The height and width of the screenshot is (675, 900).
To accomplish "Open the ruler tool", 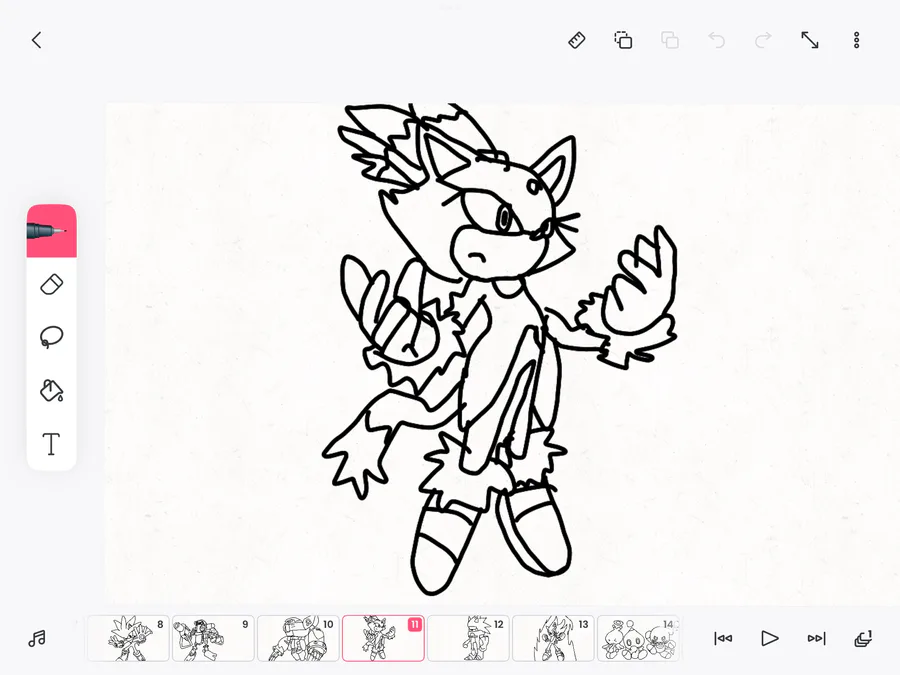I will (x=577, y=40).
